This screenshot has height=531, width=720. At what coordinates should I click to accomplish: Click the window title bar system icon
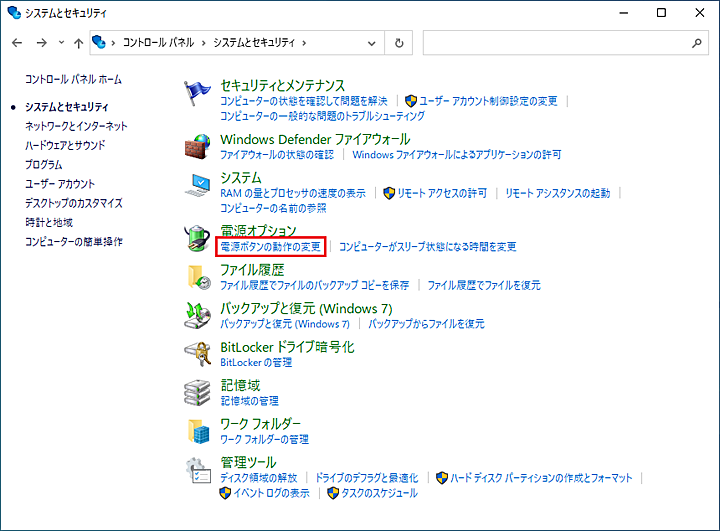[14, 13]
